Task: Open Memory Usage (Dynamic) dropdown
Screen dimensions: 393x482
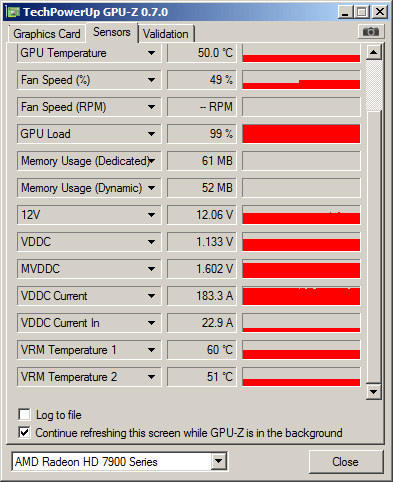Action: click(x=151, y=188)
